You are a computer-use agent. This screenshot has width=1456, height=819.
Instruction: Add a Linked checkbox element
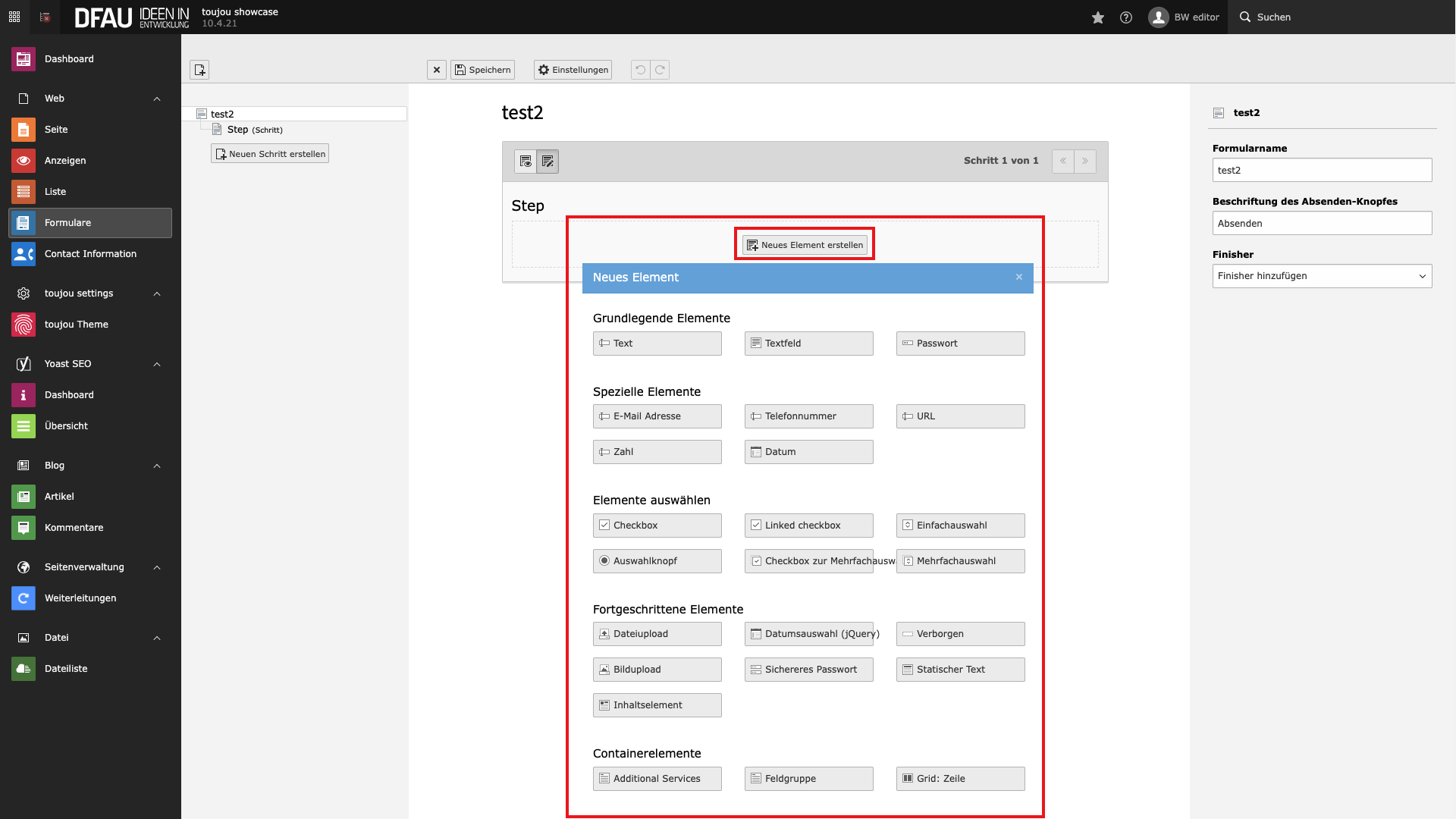click(x=809, y=526)
